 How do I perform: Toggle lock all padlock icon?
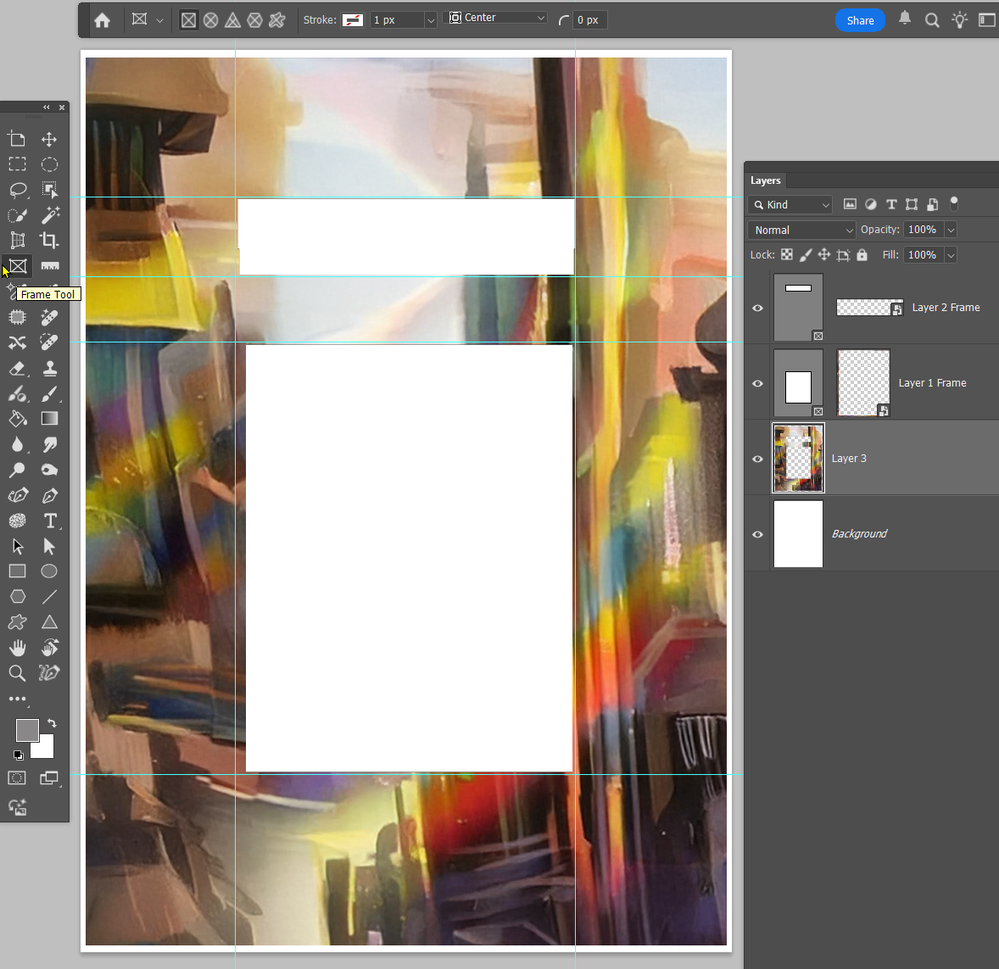[861, 255]
